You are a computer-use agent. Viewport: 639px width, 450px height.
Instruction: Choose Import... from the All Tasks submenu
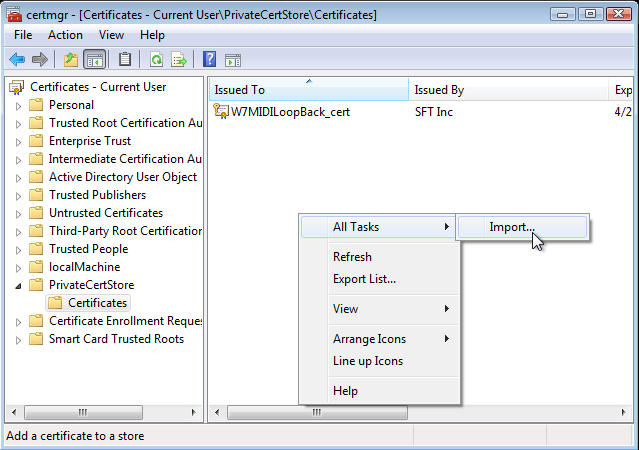point(511,227)
